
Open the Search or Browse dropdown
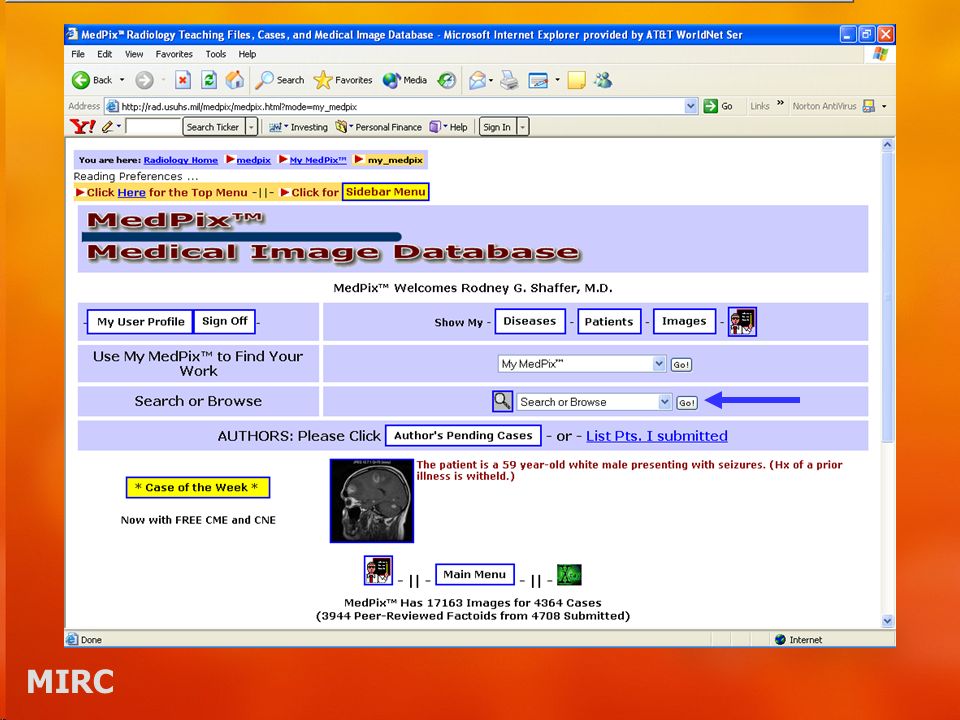click(665, 402)
